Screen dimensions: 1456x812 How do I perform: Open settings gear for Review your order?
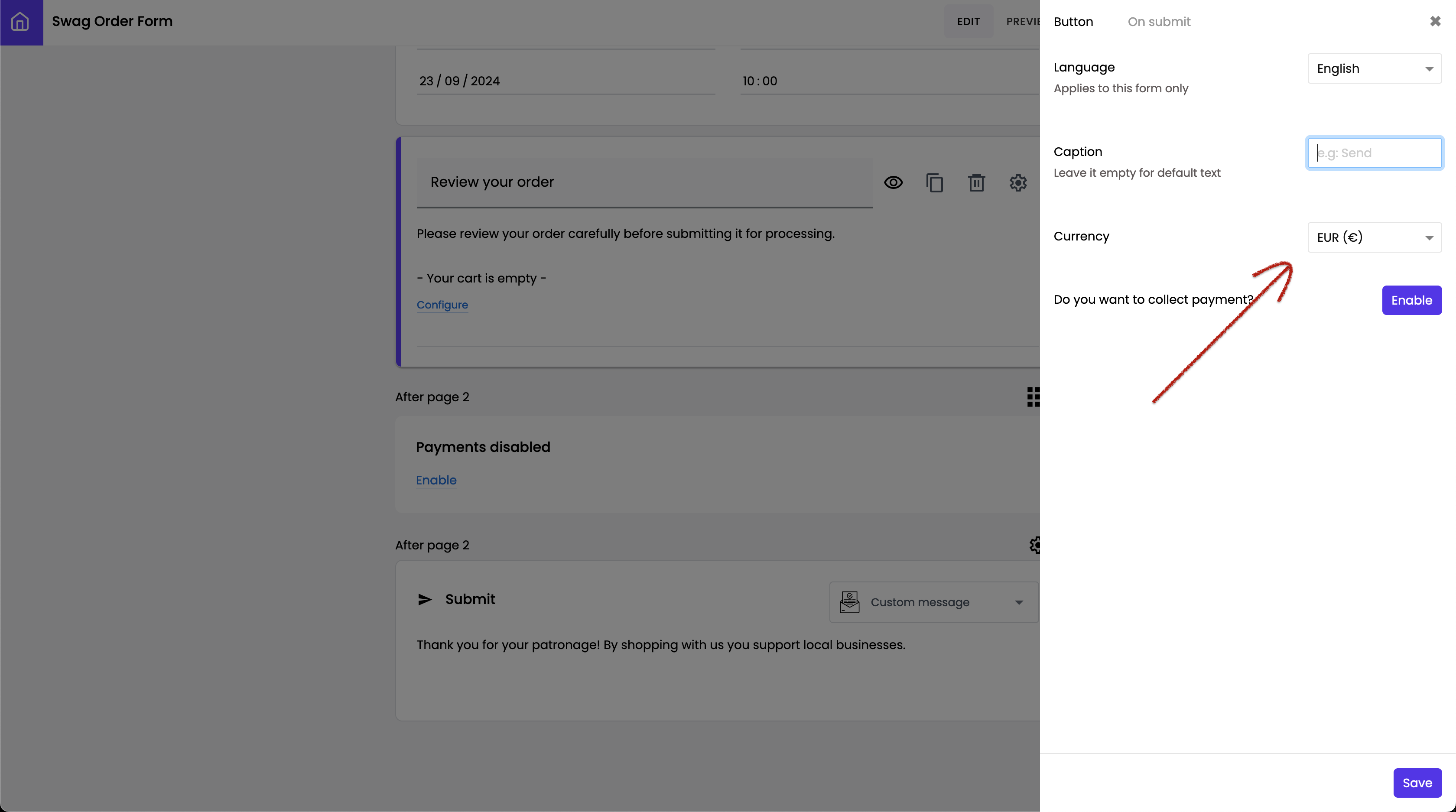[1017, 182]
